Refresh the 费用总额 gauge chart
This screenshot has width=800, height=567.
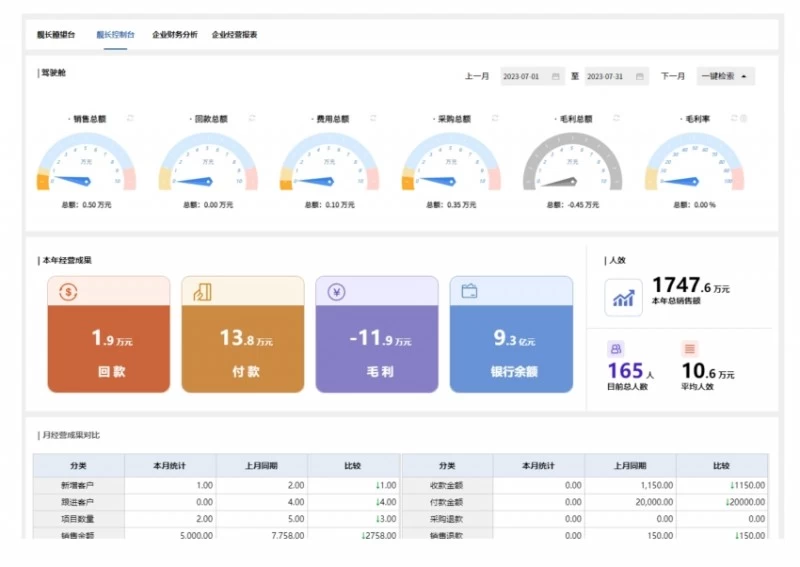(372, 118)
